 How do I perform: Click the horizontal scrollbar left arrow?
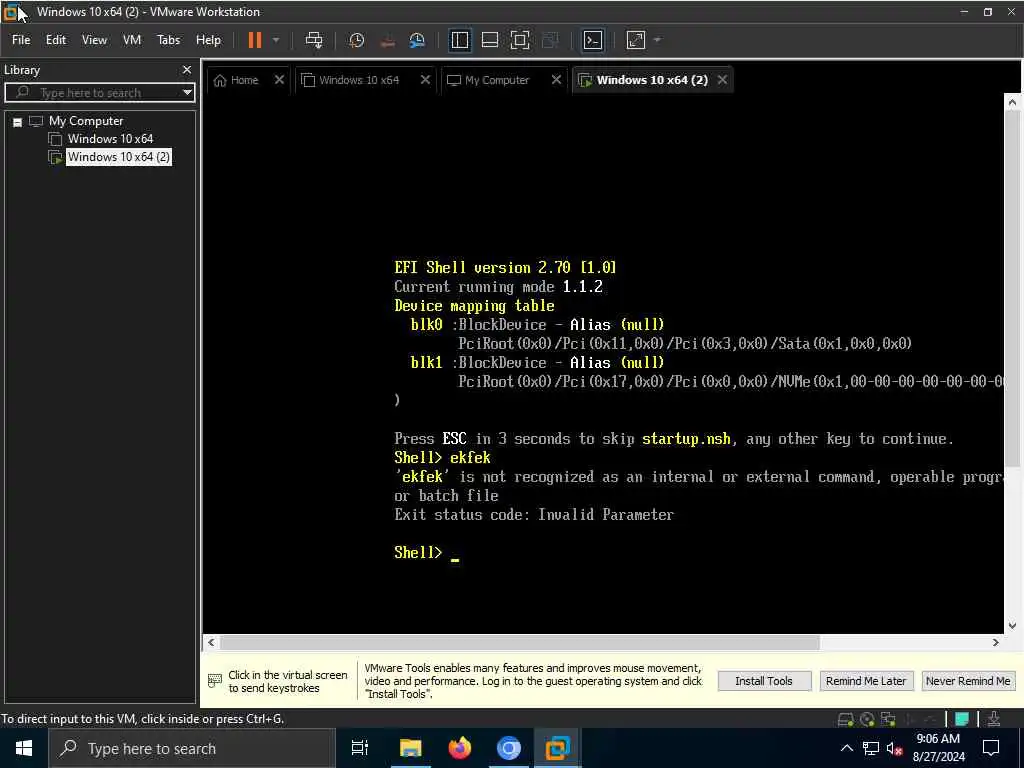pos(211,643)
